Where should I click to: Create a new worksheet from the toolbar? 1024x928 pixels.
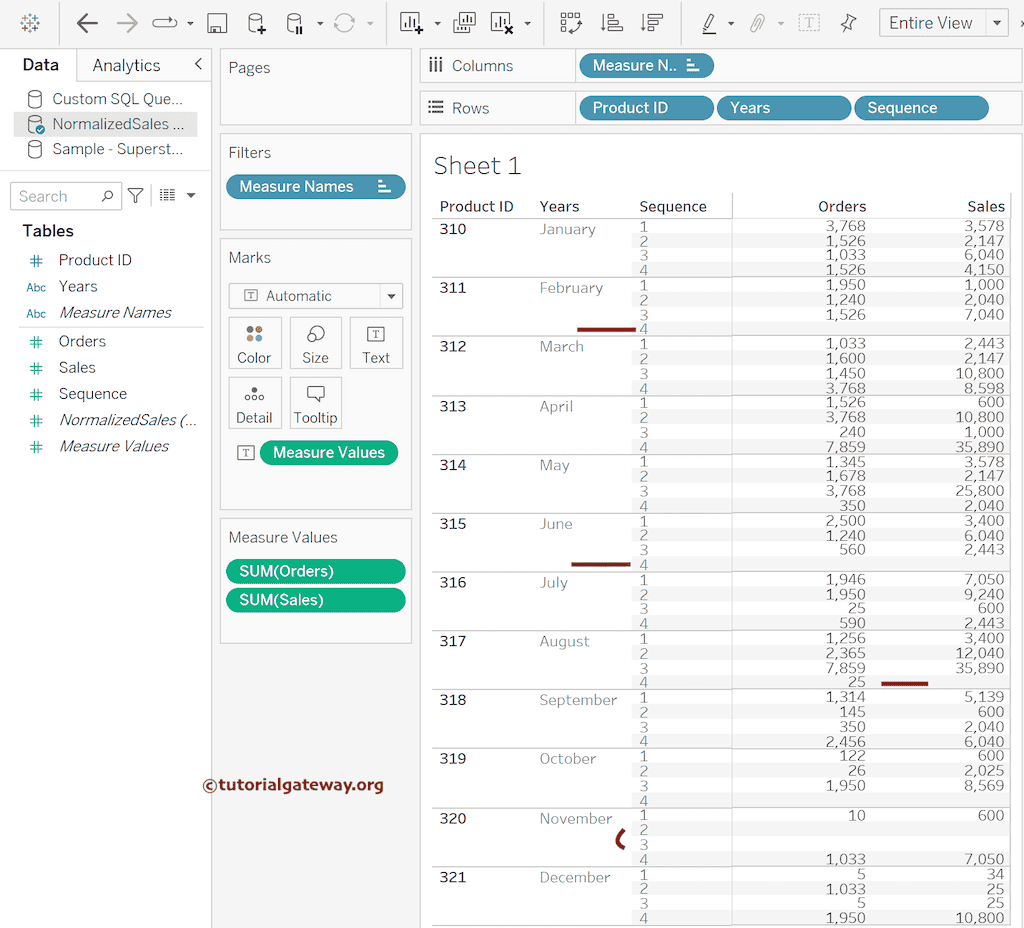[x=411, y=23]
